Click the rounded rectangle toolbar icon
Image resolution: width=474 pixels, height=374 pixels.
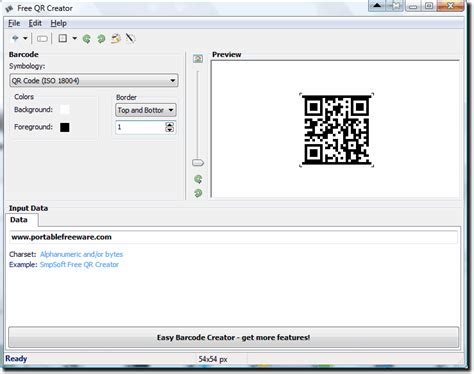coord(42,39)
